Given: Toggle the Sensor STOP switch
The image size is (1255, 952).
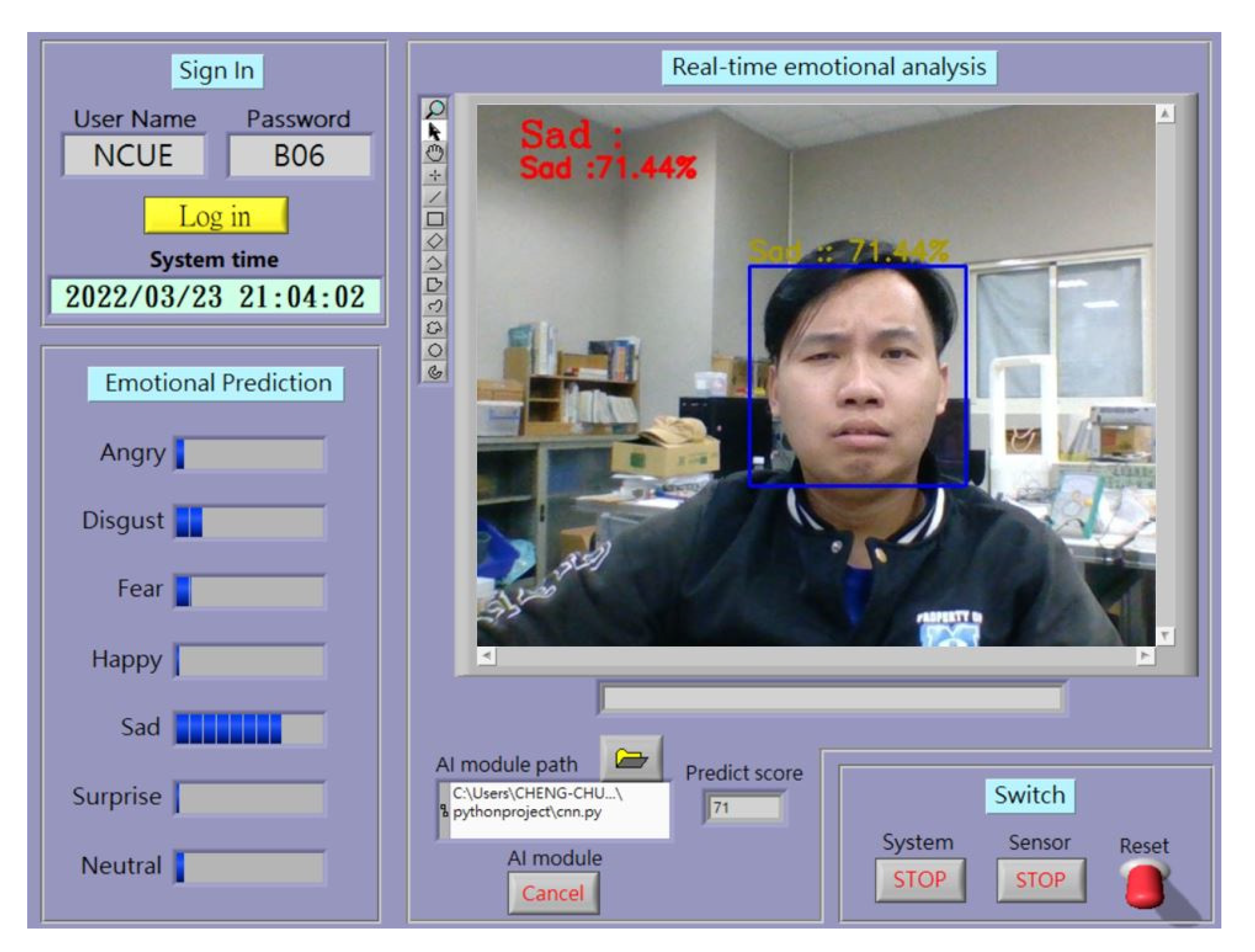Looking at the screenshot, I should (x=1040, y=880).
